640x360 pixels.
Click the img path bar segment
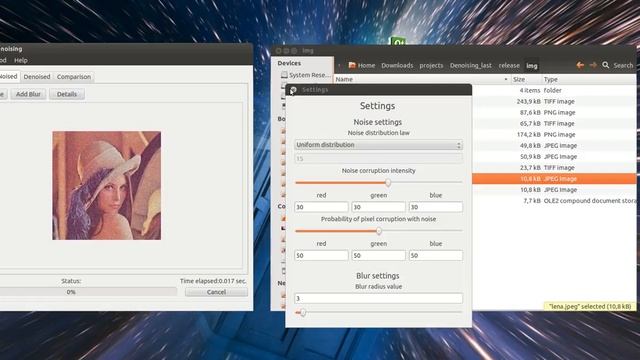pos(532,65)
